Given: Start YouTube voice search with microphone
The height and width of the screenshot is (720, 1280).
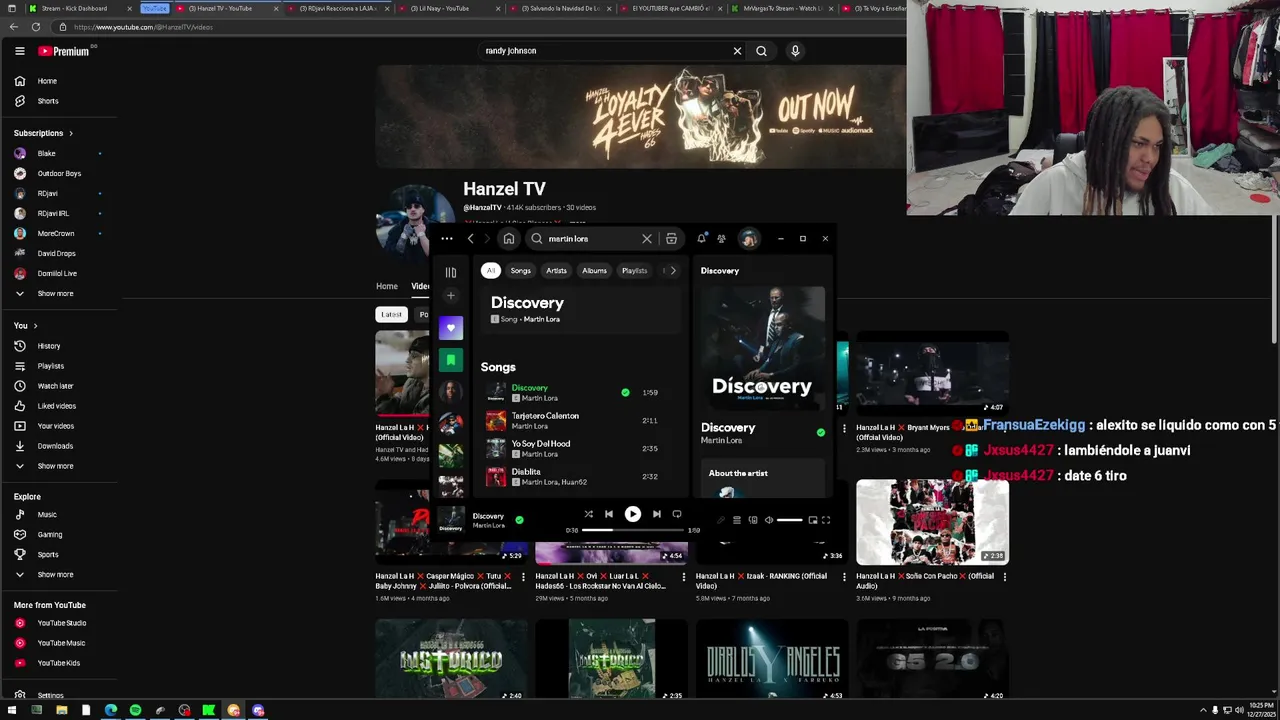Looking at the screenshot, I should point(795,51).
